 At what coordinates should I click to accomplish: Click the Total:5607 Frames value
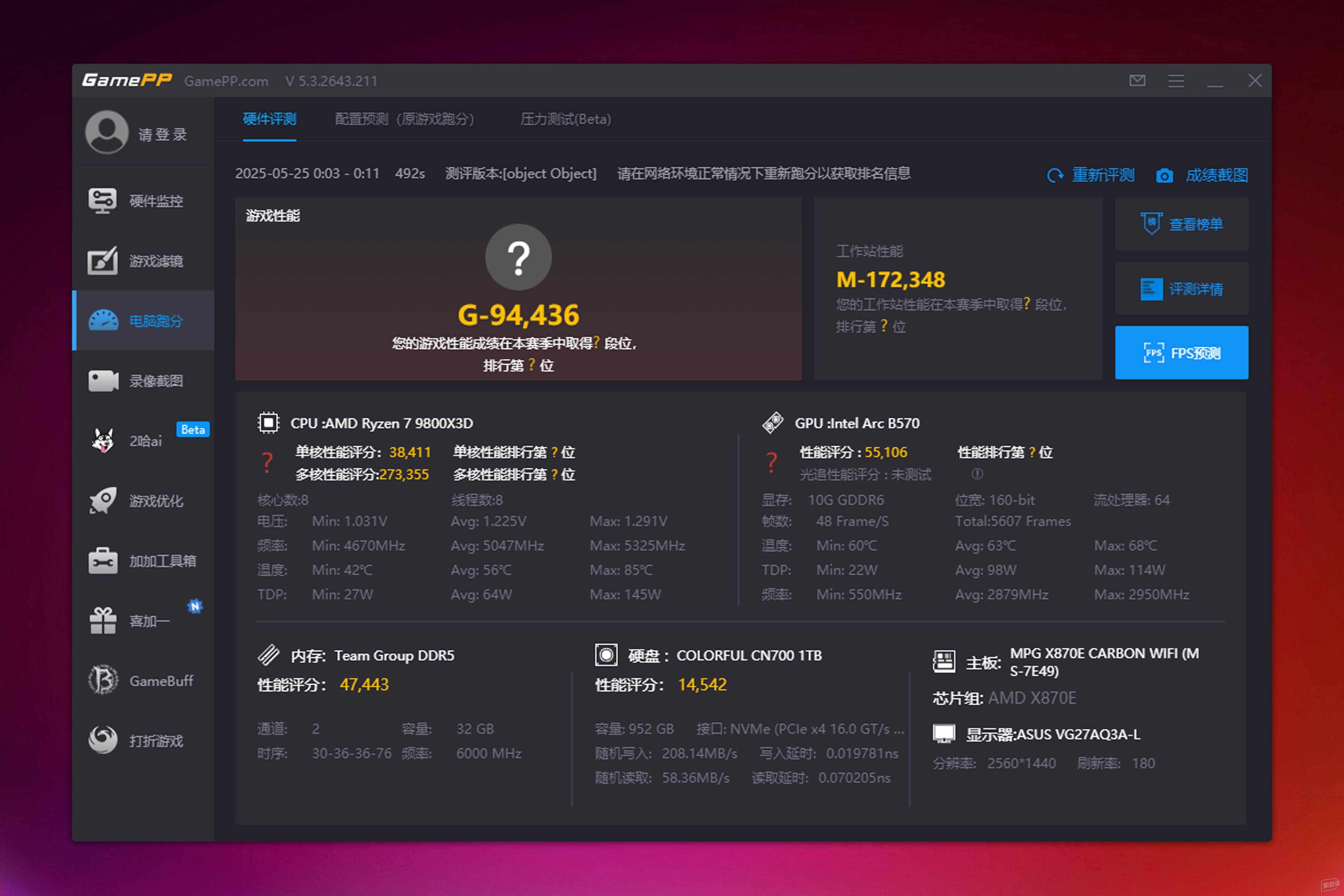(x=1013, y=521)
